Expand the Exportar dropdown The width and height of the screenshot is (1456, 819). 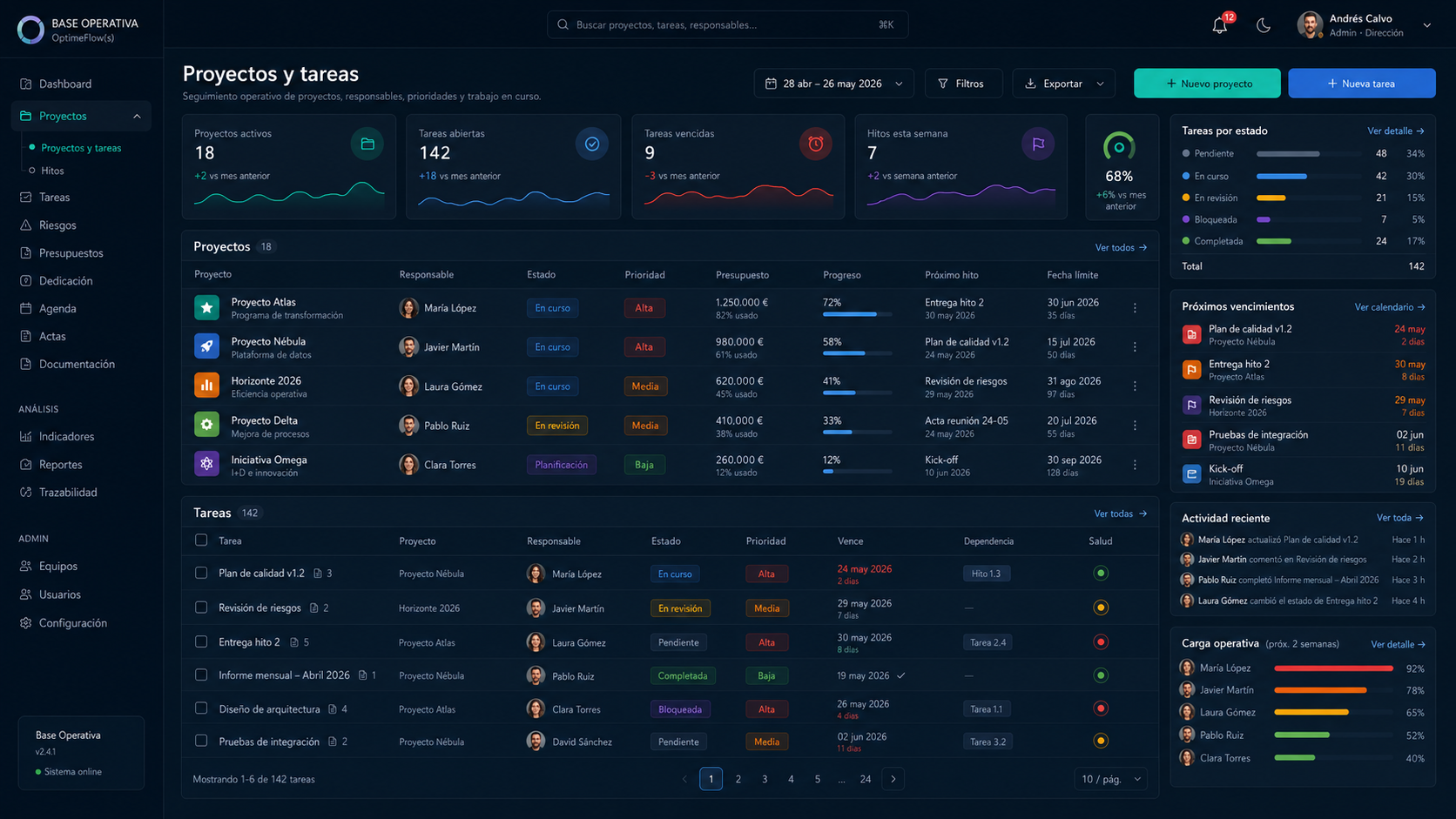[1063, 84]
